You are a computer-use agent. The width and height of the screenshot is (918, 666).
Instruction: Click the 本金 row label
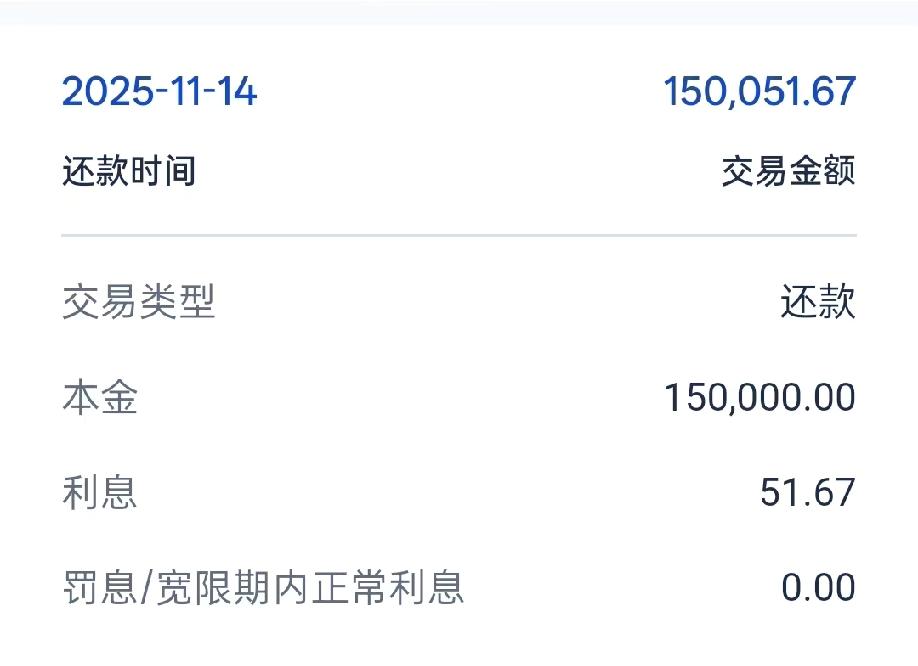(x=100, y=397)
